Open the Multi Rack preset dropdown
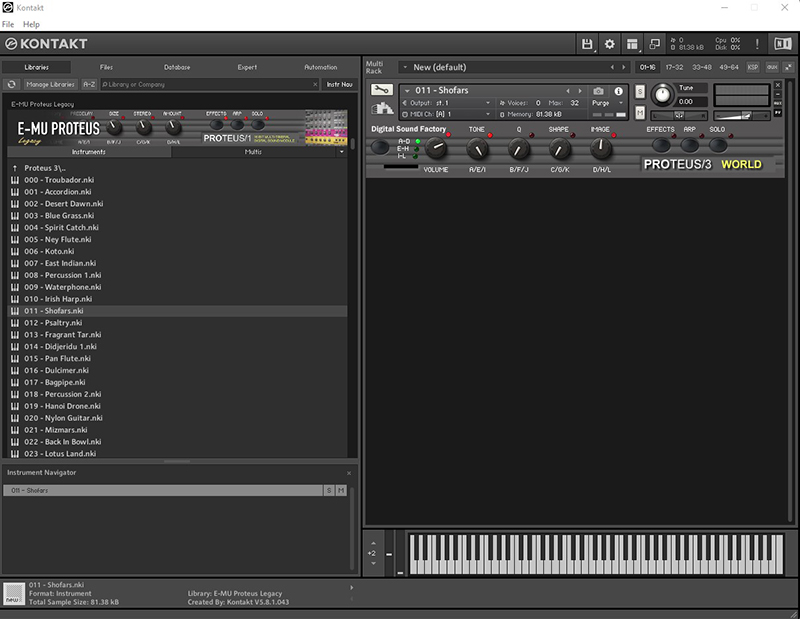The height and width of the screenshot is (619, 800). tap(405, 67)
